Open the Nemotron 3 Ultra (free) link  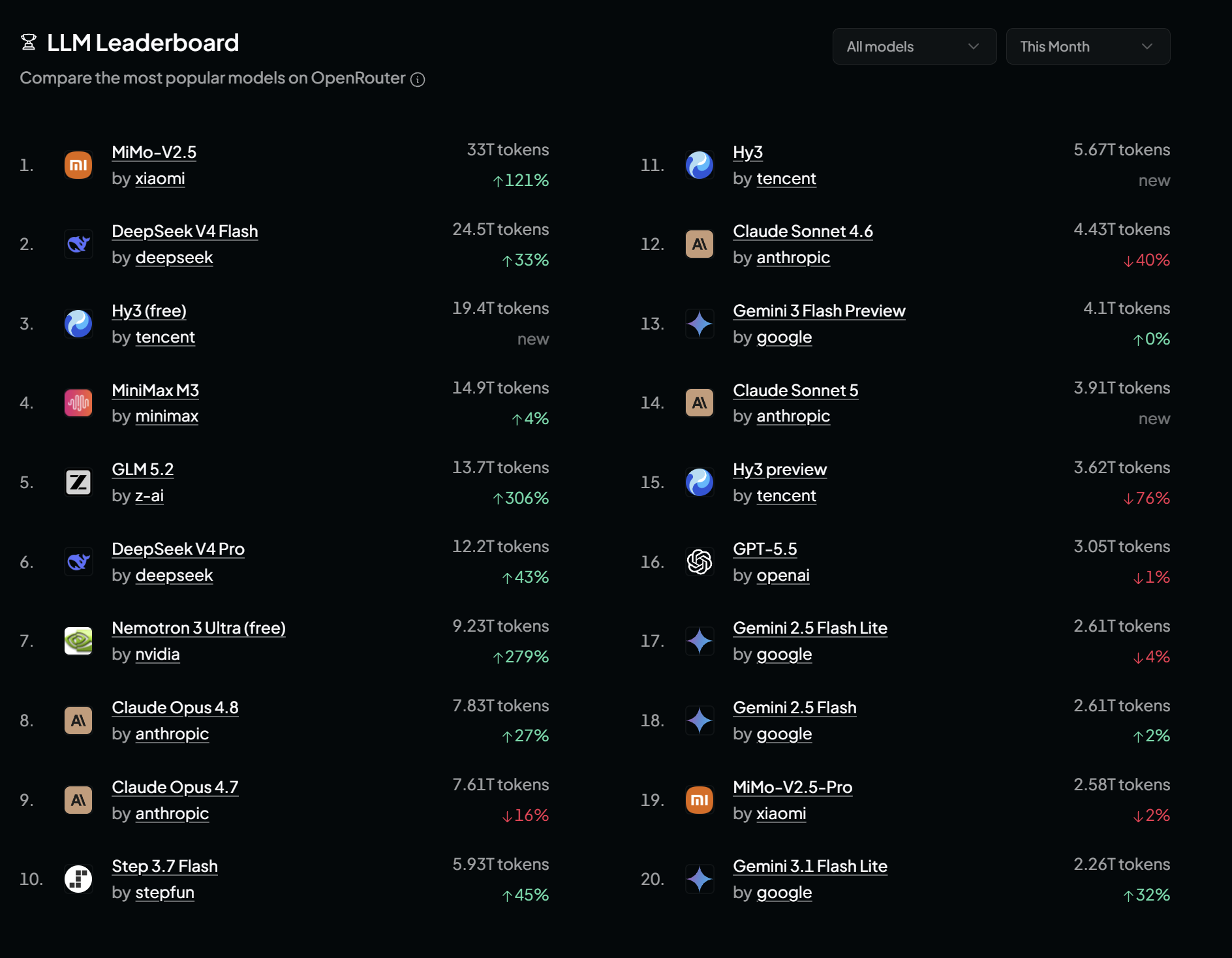[x=198, y=628]
